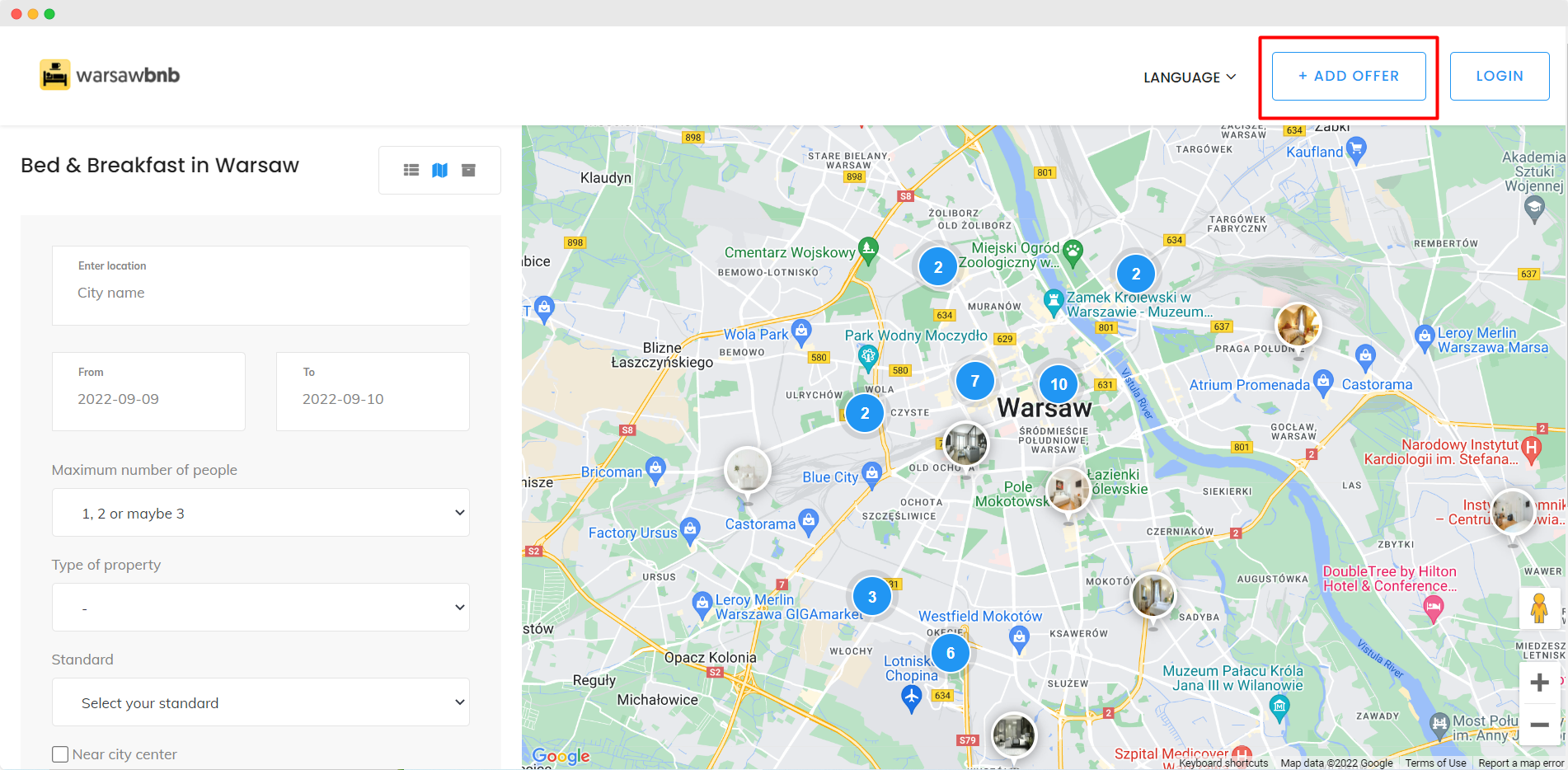Click the warsawbnb logo

(110, 75)
